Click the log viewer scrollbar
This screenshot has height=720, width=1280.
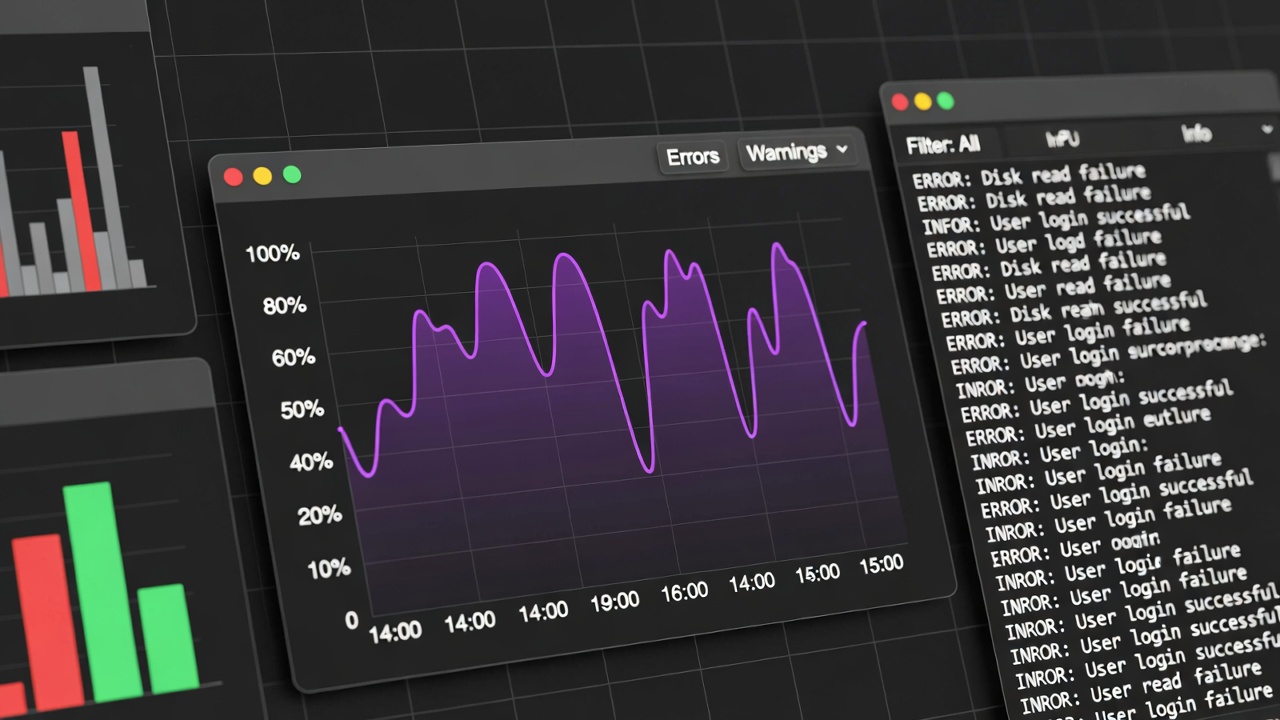(x=1274, y=166)
